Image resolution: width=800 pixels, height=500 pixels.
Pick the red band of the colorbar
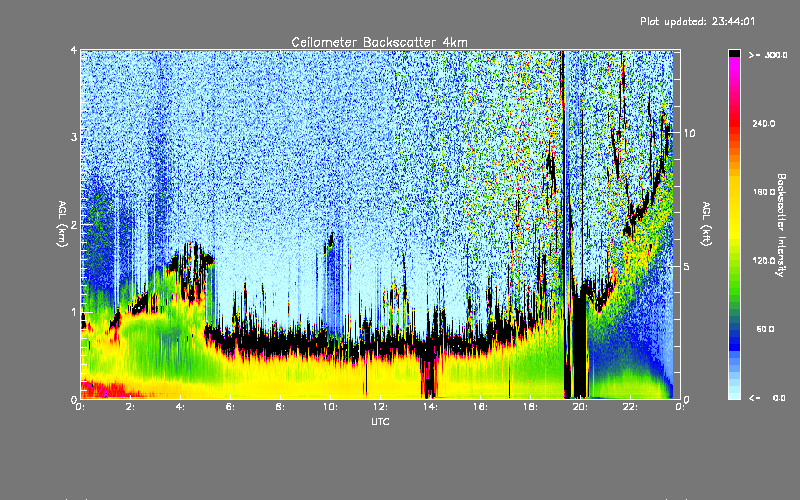(x=734, y=122)
